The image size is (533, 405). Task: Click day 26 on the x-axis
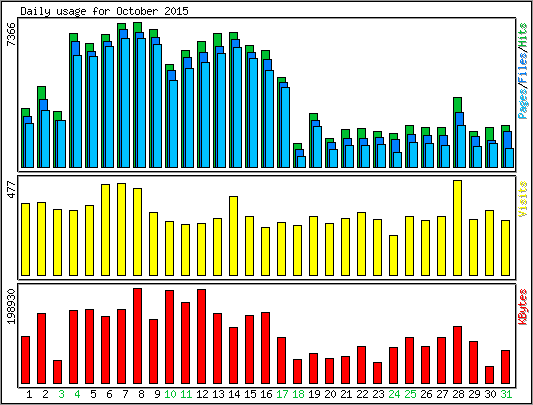coord(426,394)
